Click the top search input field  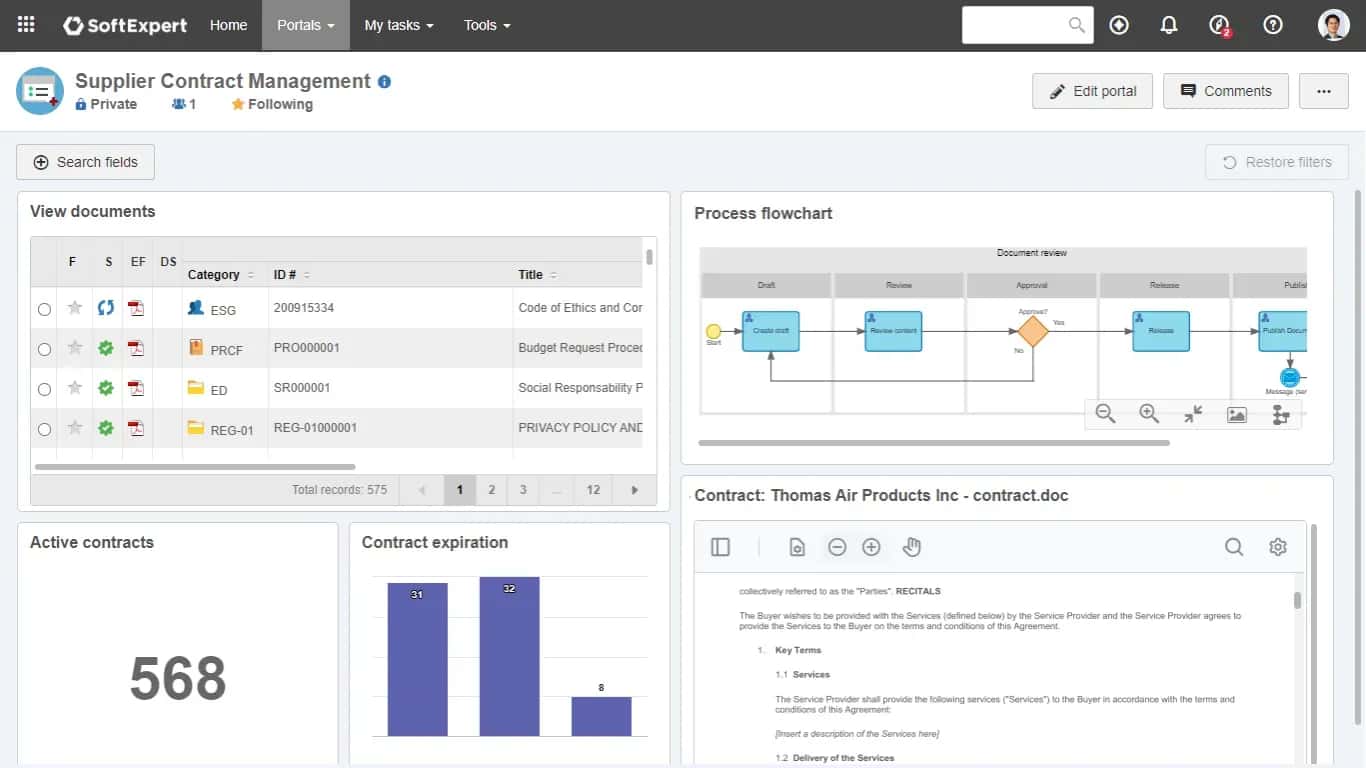pos(1027,25)
